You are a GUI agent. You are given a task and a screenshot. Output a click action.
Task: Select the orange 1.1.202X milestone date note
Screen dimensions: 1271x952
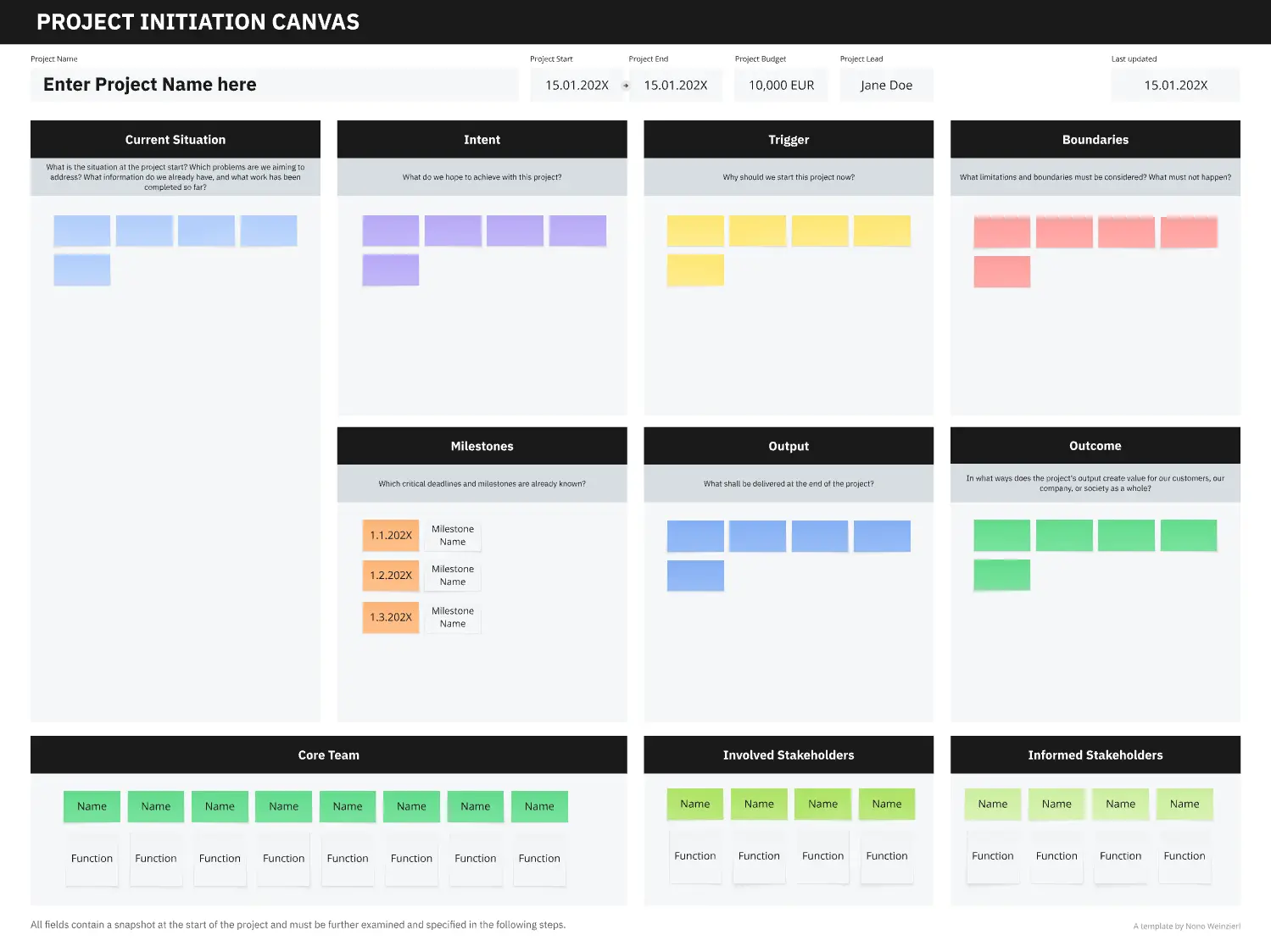tap(391, 536)
